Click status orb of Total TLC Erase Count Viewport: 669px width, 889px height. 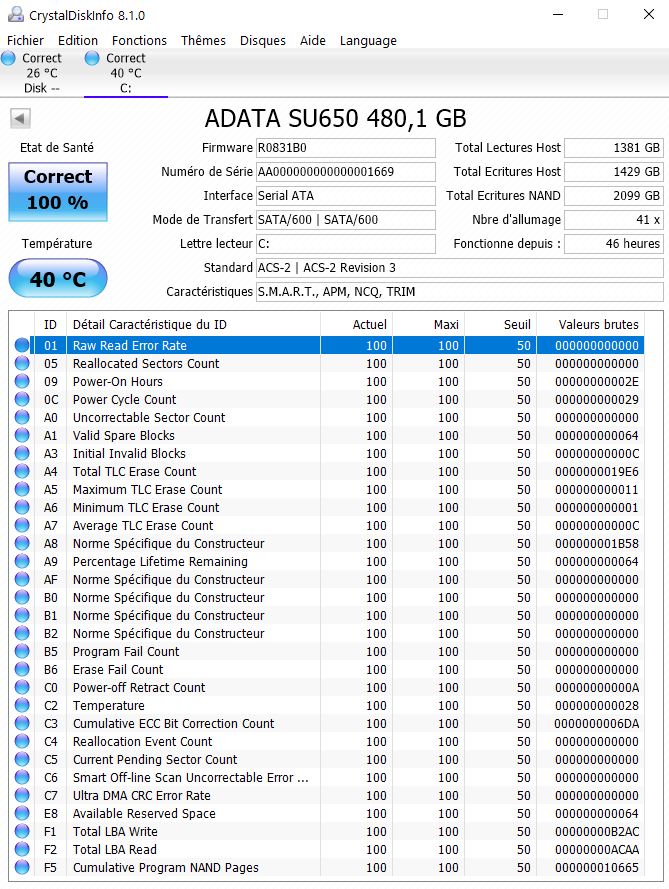(x=22, y=471)
